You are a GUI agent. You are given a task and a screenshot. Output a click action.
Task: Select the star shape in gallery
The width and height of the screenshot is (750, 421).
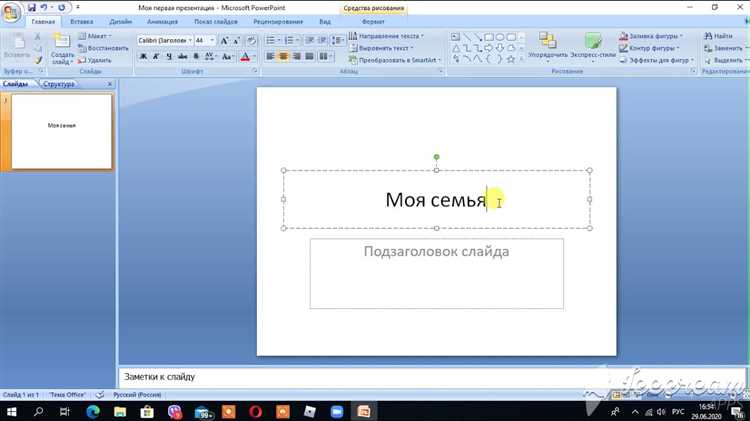(511, 59)
